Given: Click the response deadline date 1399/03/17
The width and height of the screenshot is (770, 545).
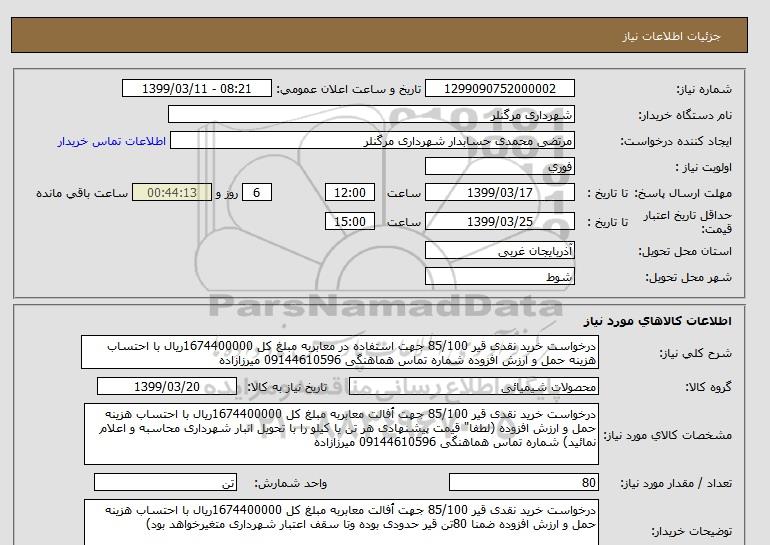Looking at the screenshot, I should (499, 192).
